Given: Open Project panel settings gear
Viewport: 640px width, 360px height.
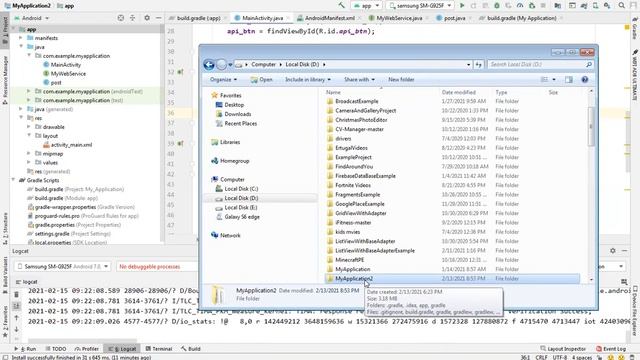Looking at the screenshot, I should (x=147, y=18).
